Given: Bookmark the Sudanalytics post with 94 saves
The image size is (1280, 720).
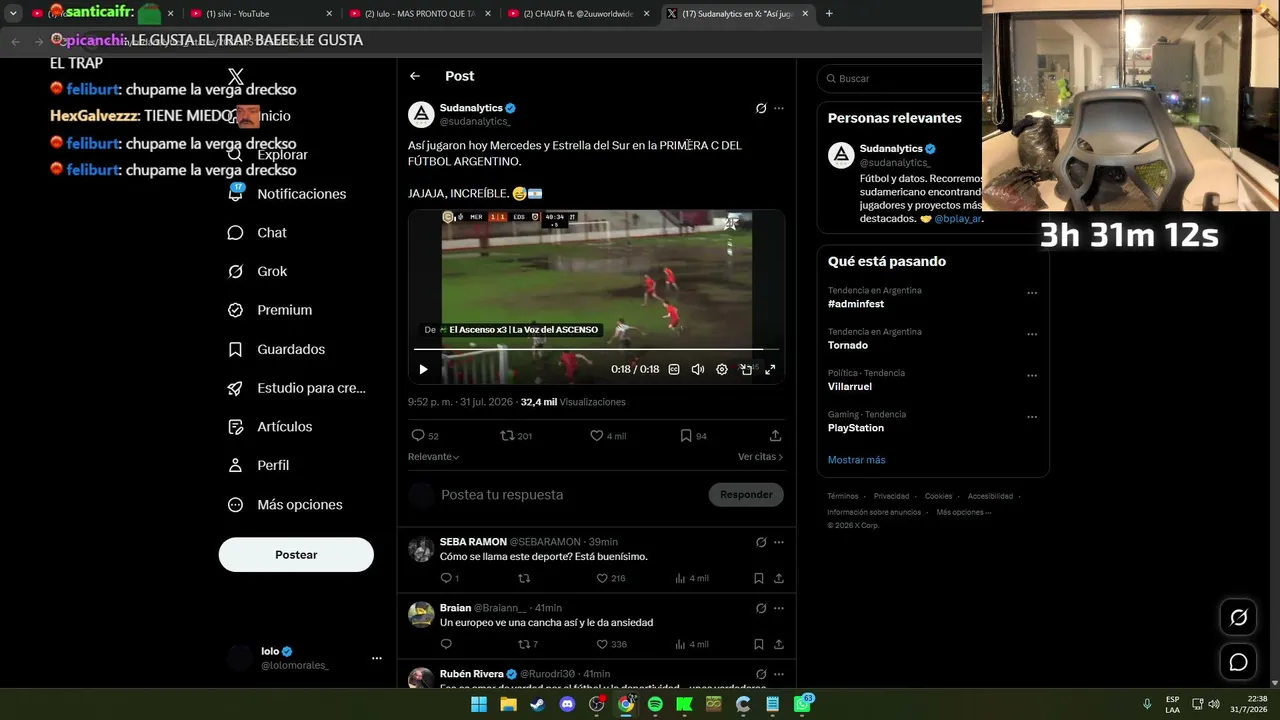Looking at the screenshot, I should click(x=693, y=436).
